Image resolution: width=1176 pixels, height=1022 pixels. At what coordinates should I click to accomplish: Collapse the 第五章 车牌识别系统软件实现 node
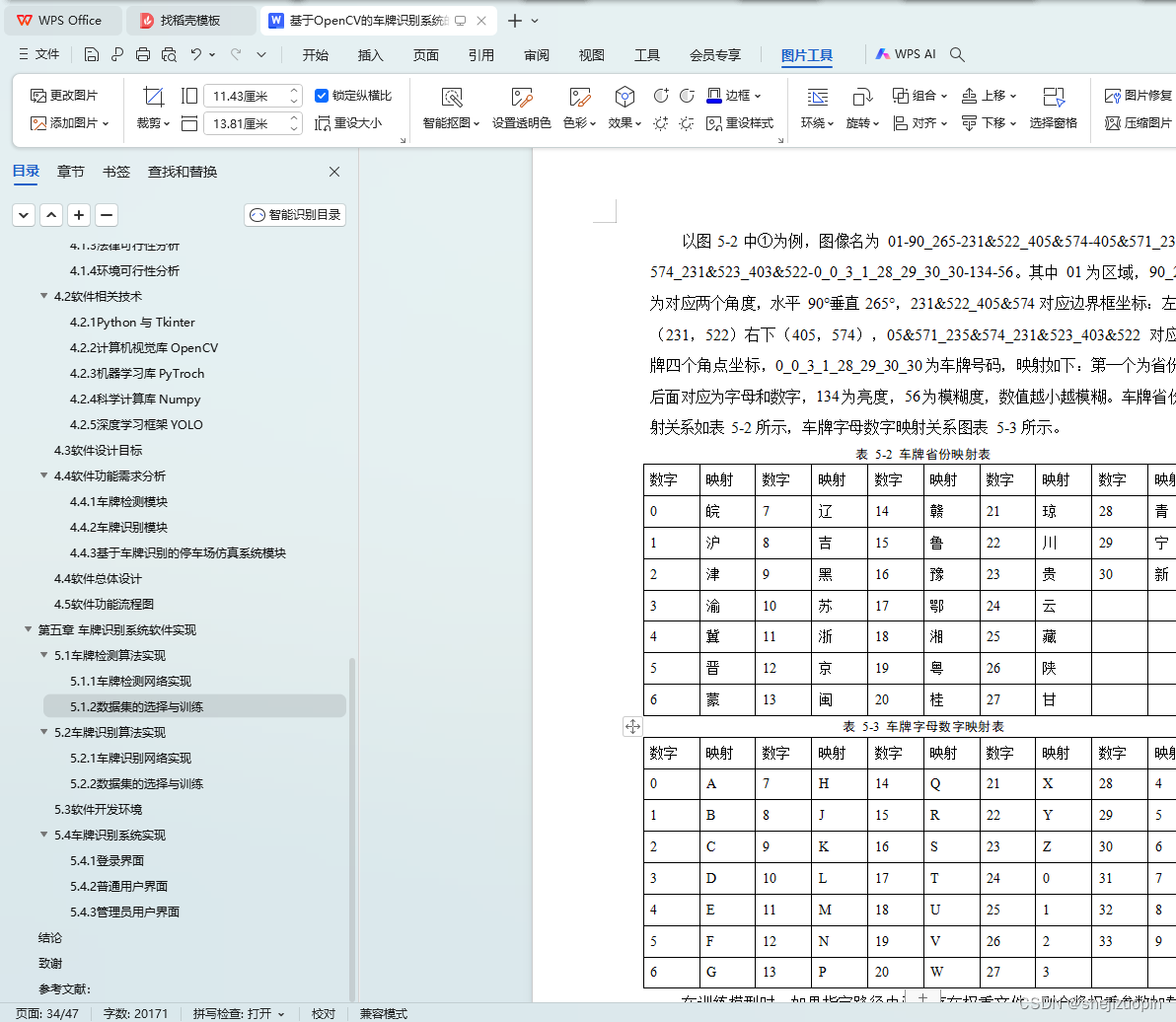29,629
